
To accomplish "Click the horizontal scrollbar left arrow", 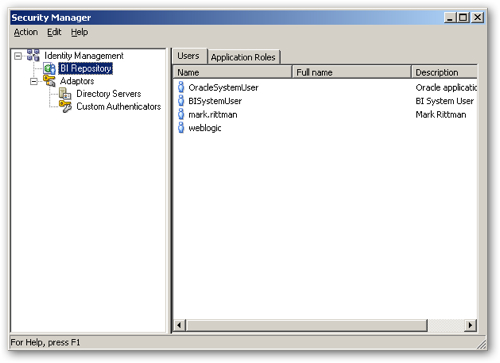I will 179,325.
